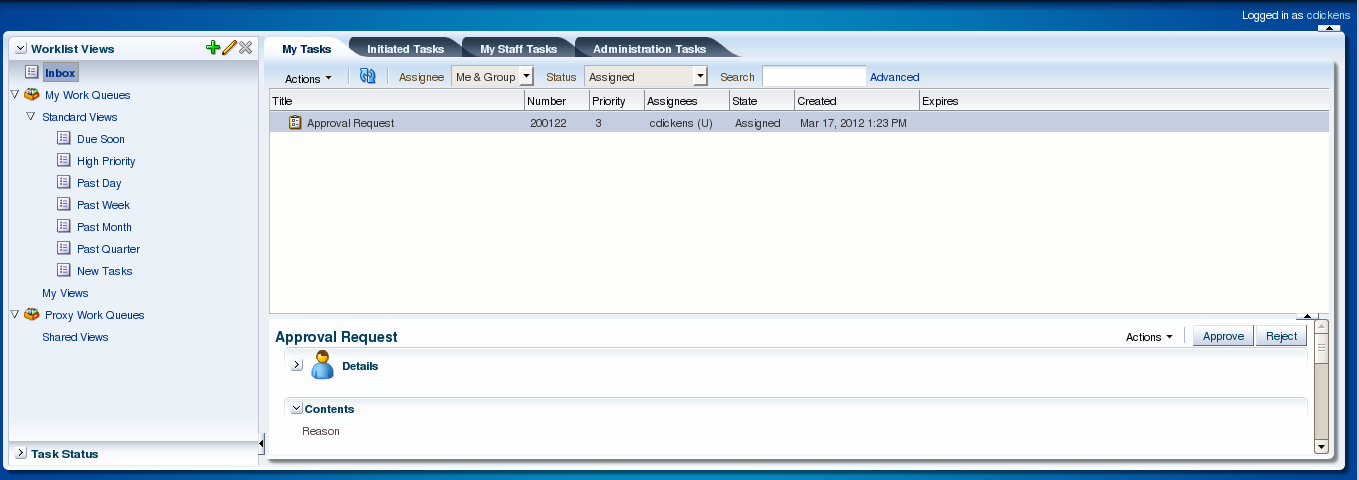The width and height of the screenshot is (1359, 480).
Task: Select the High Priority view
Action: click(106, 161)
